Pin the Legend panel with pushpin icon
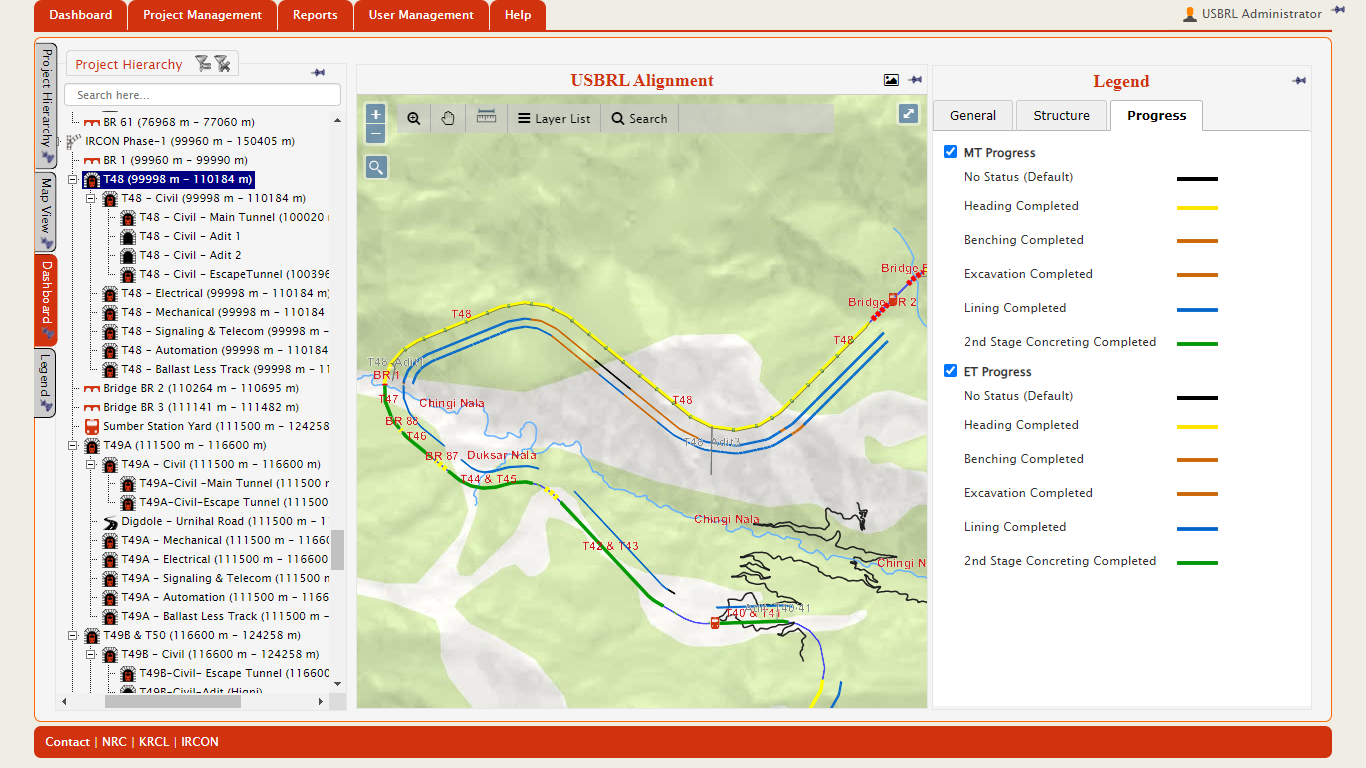The height and width of the screenshot is (768, 1366). [x=1298, y=80]
